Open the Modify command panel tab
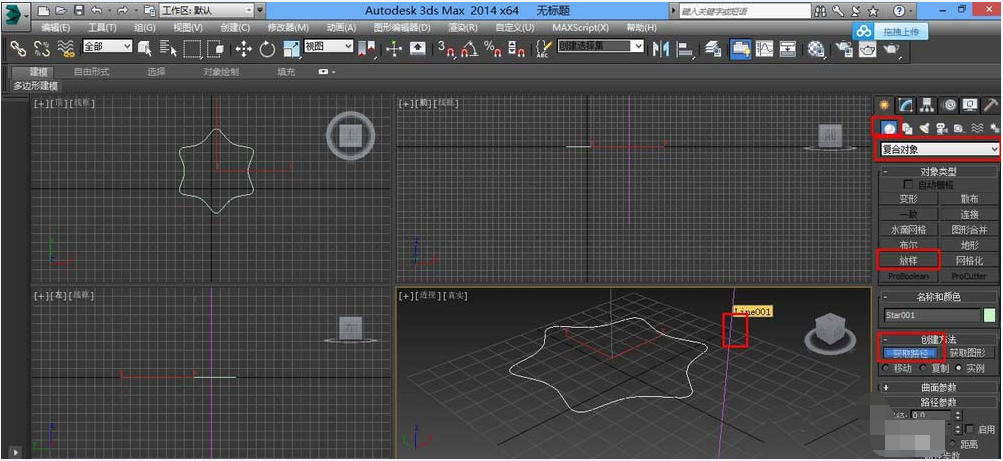The image size is (1003, 461). click(x=906, y=105)
